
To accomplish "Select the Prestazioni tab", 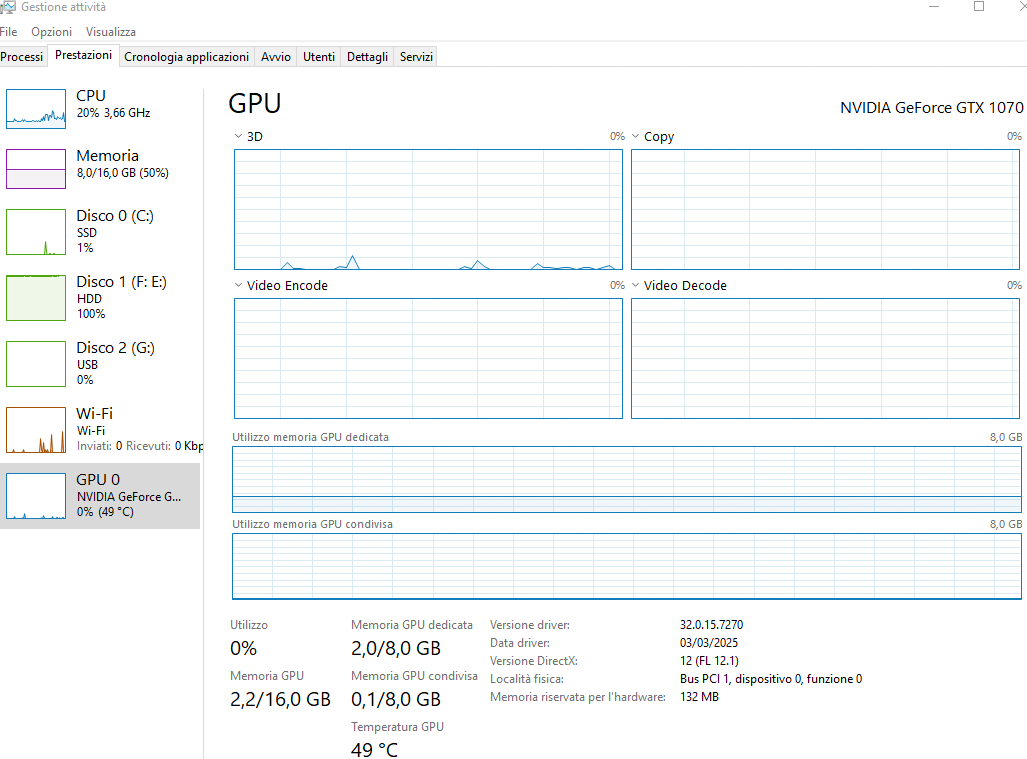I will (83, 56).
